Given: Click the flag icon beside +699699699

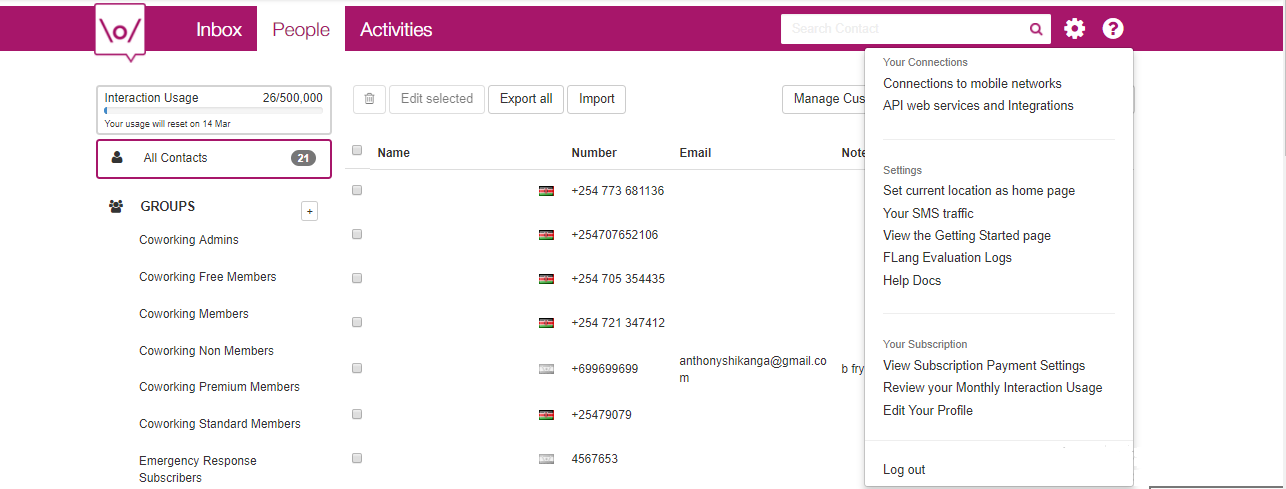Looking at the screenshot, I should [x=546, y=369].
